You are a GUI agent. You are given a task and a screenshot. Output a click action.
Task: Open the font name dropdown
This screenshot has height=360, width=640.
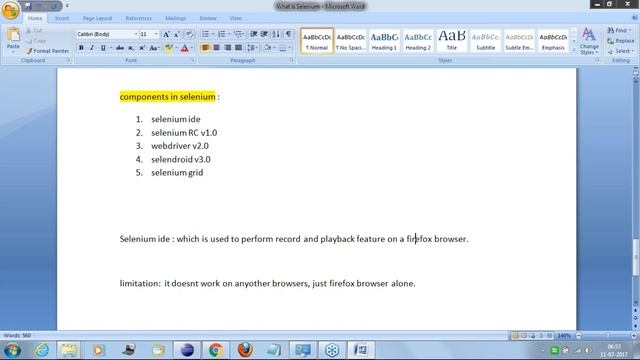click(136, 34)
